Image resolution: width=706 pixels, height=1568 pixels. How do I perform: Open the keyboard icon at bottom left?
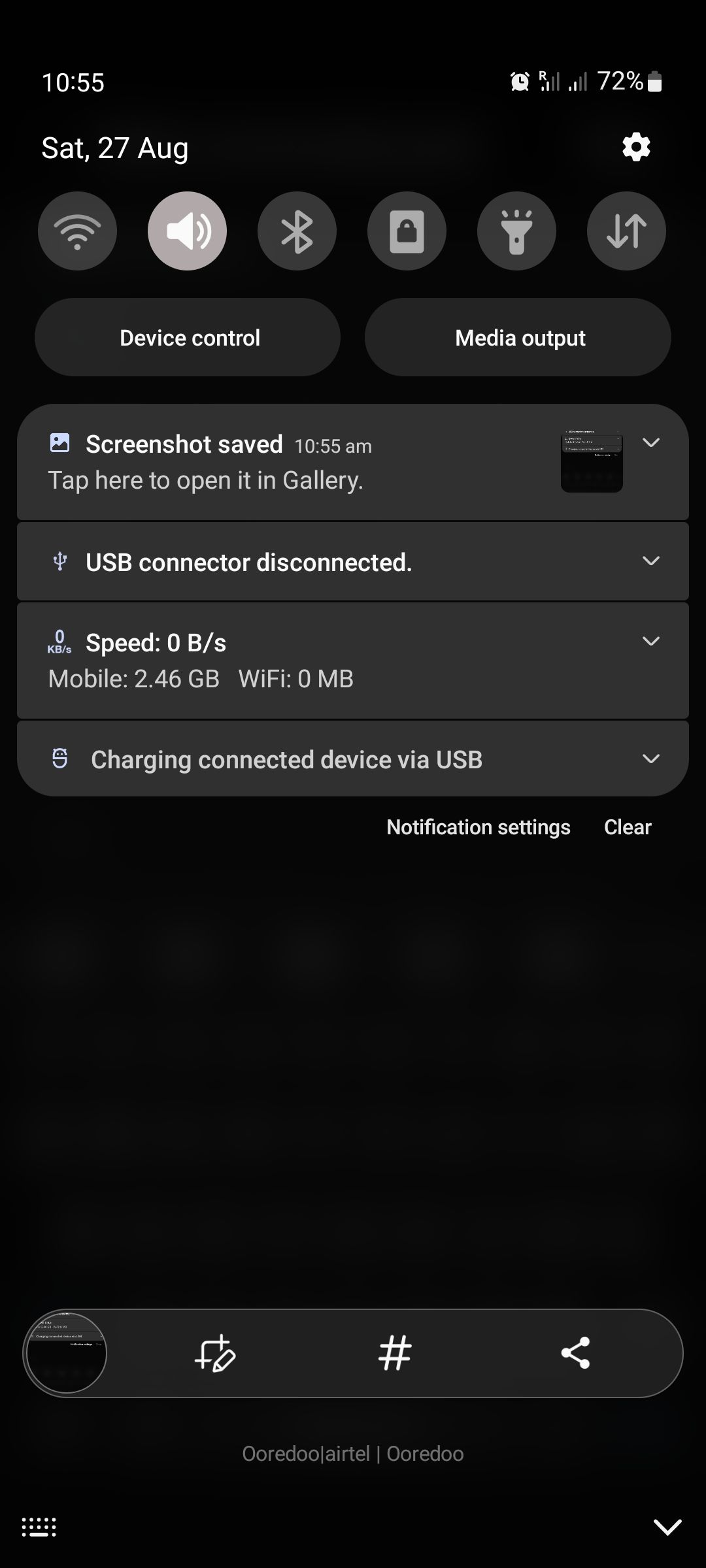[x=37, y=1527]
